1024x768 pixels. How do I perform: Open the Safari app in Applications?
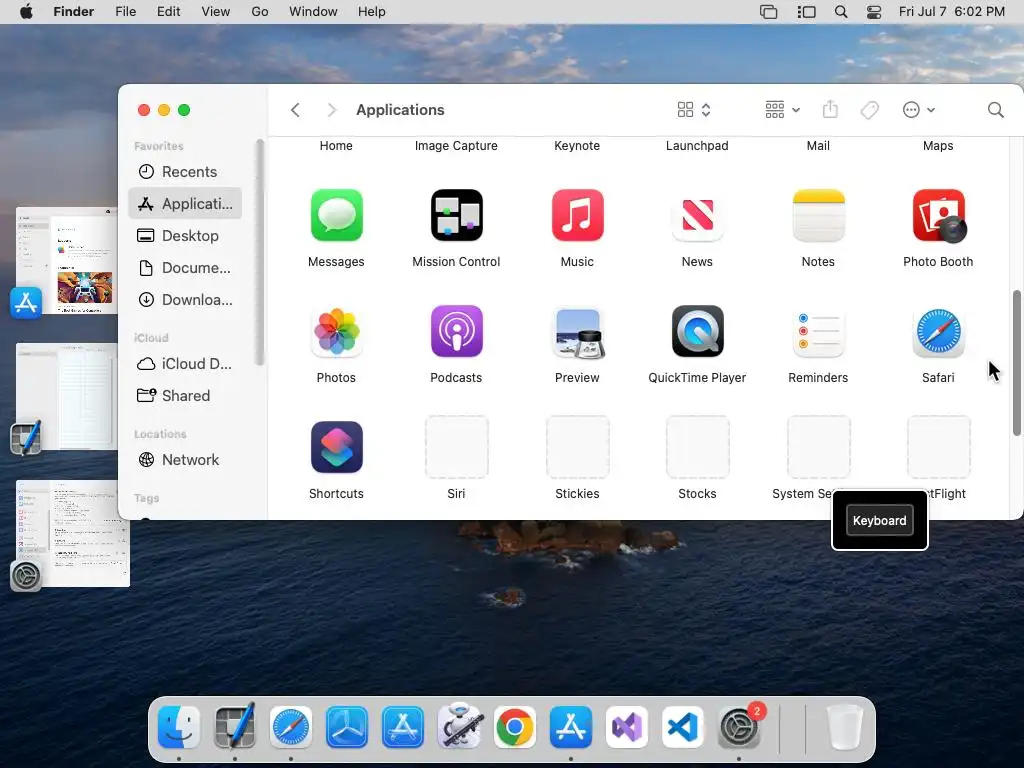(x=938, y=333)
